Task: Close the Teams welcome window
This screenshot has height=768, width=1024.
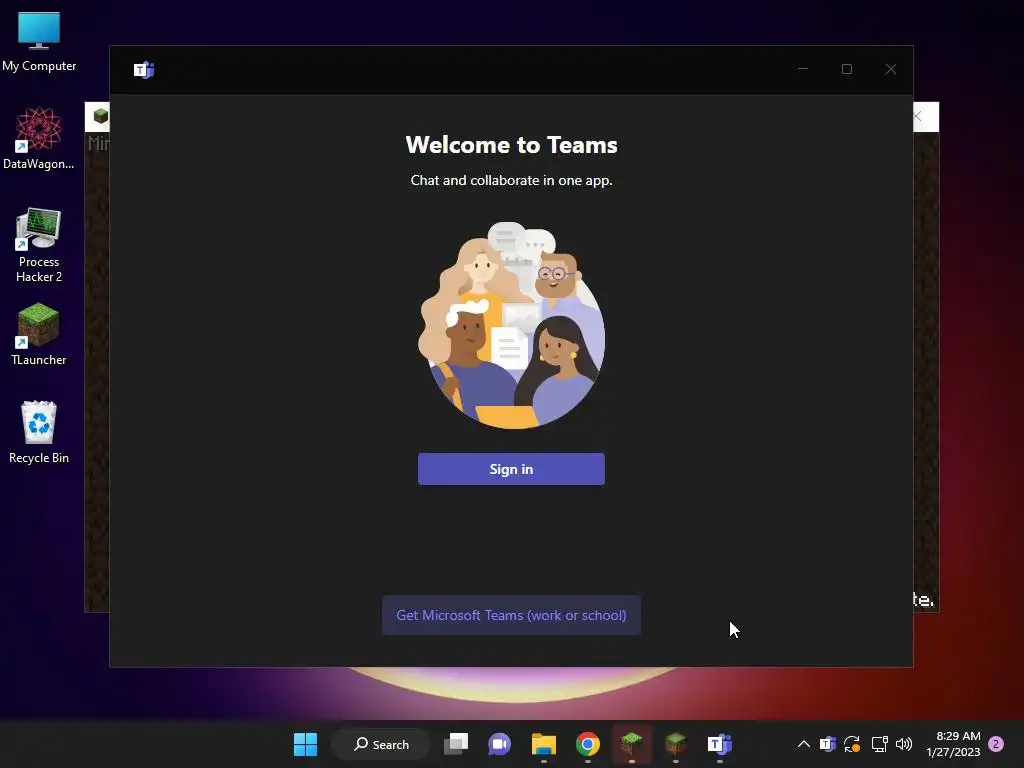Action: pos(891,69)
